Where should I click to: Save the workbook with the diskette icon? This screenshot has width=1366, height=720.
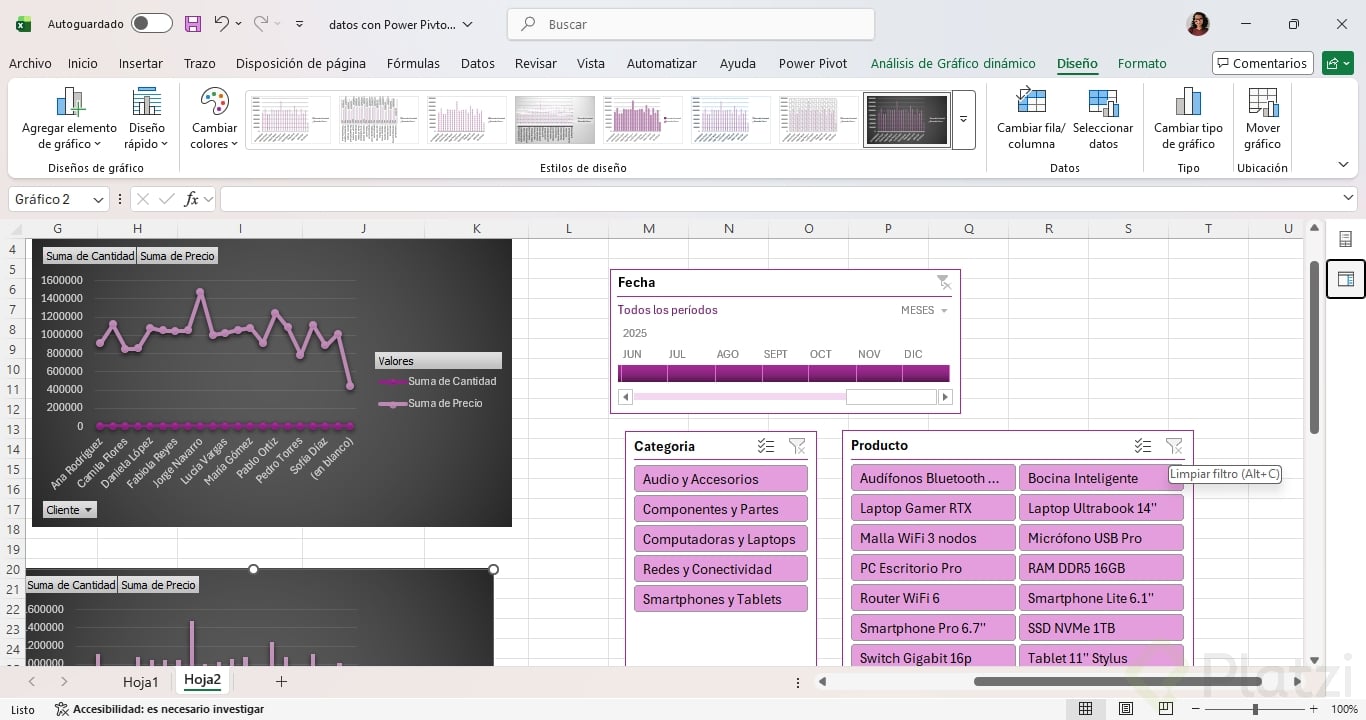click(x=193, y=24)
